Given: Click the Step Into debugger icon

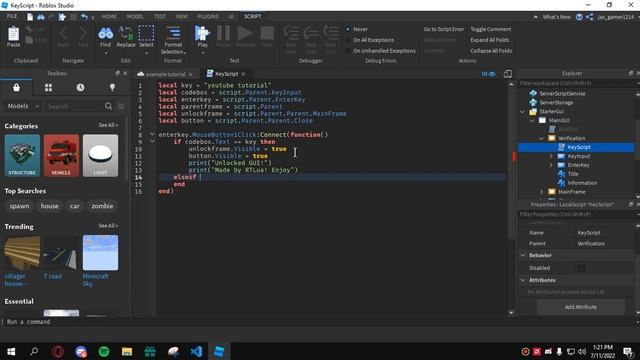Looking at the screenshot, I should [x=291, y=33].
